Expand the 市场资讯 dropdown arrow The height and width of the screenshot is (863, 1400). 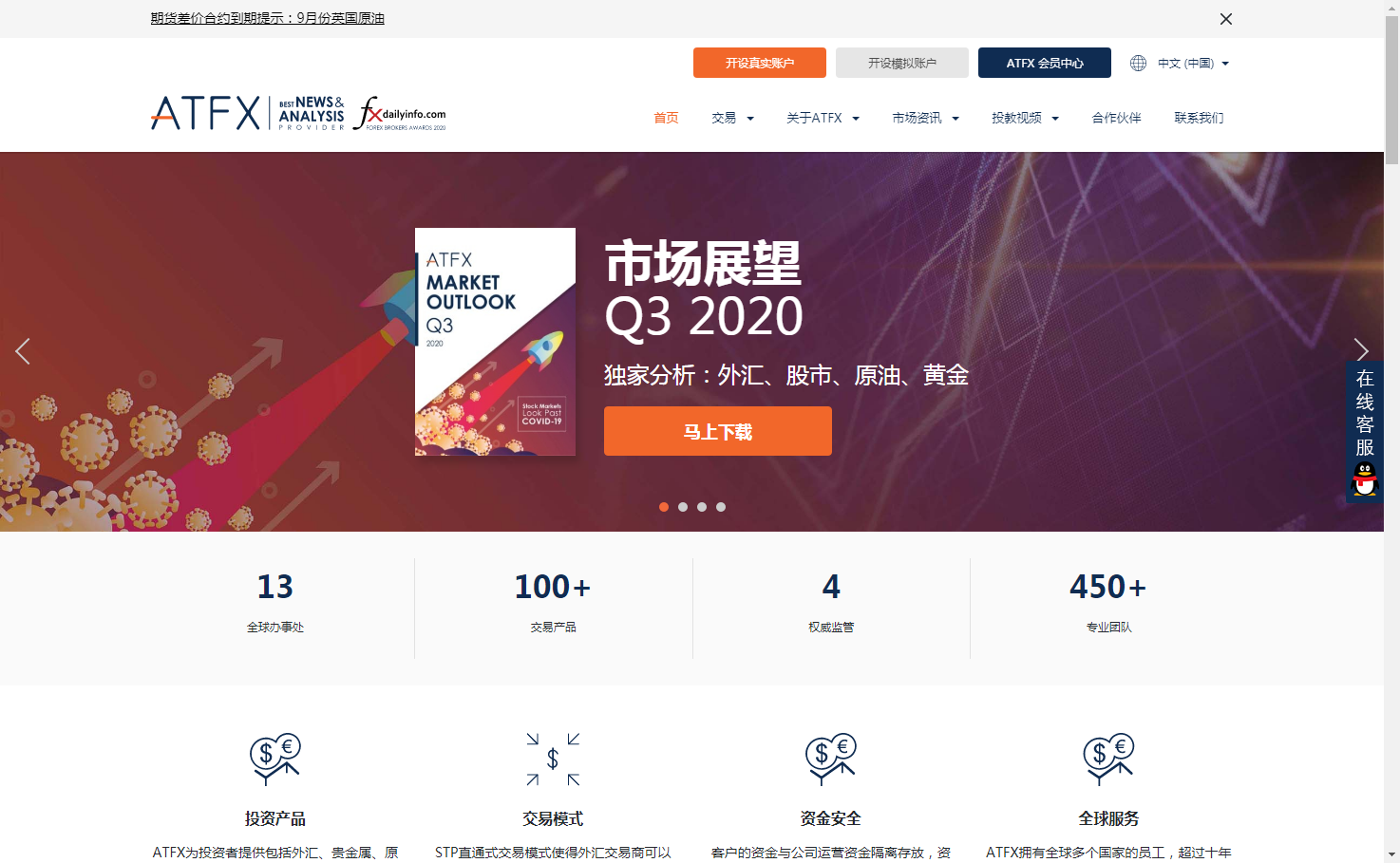point(955,119)
